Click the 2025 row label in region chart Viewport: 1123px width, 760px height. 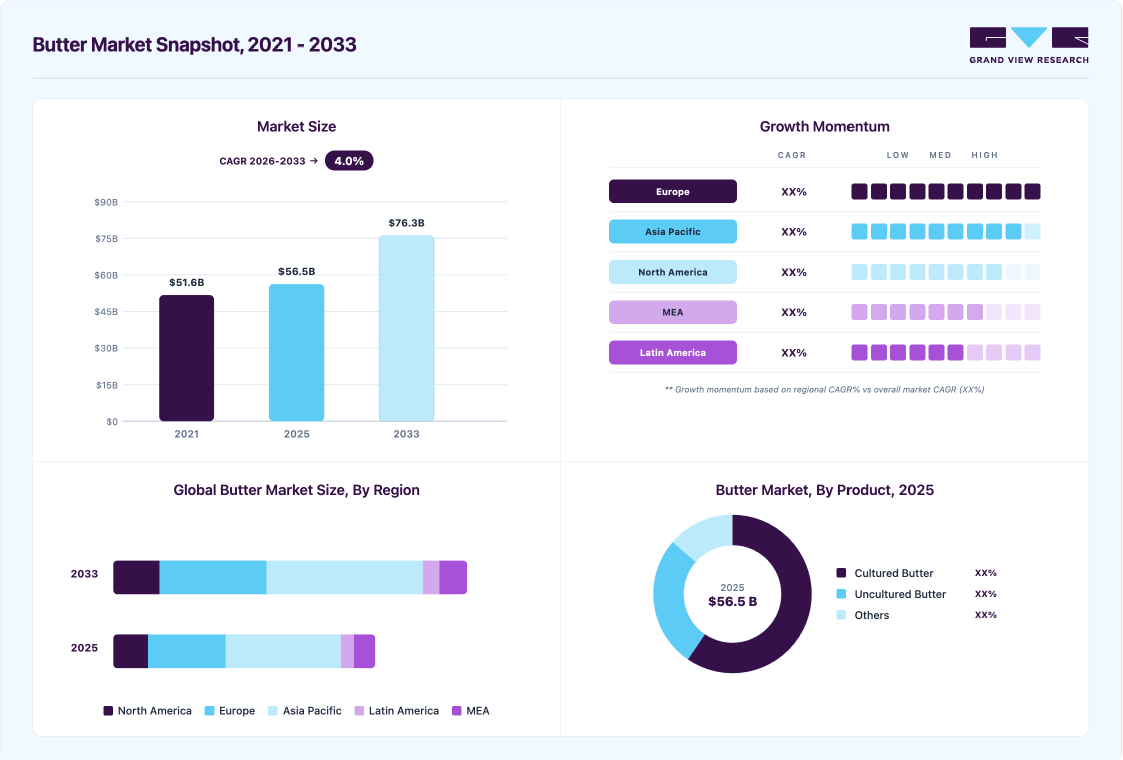(85, 648)
